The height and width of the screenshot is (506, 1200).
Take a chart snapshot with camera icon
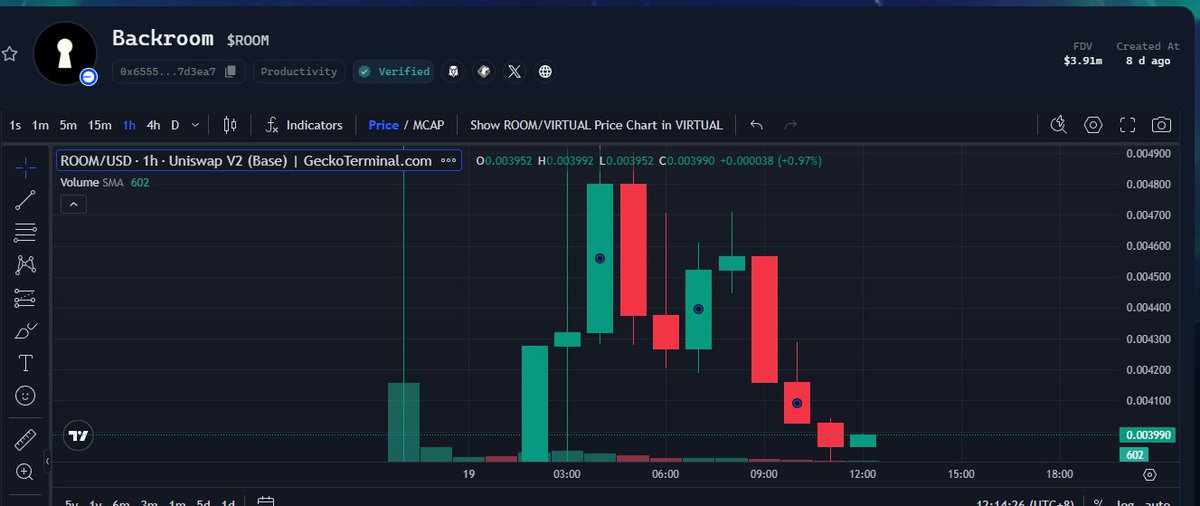pos(1161,125)
